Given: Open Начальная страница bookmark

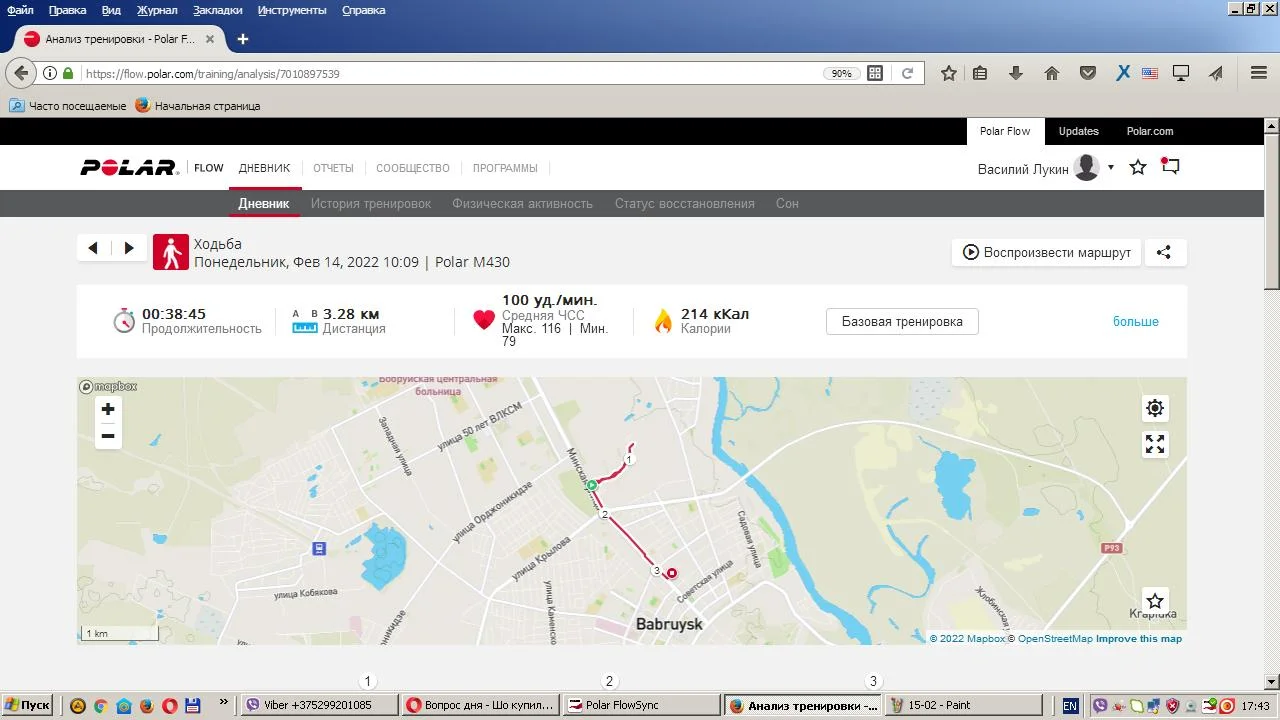Looking at the screenshot, I should click(x=198, y=105).
